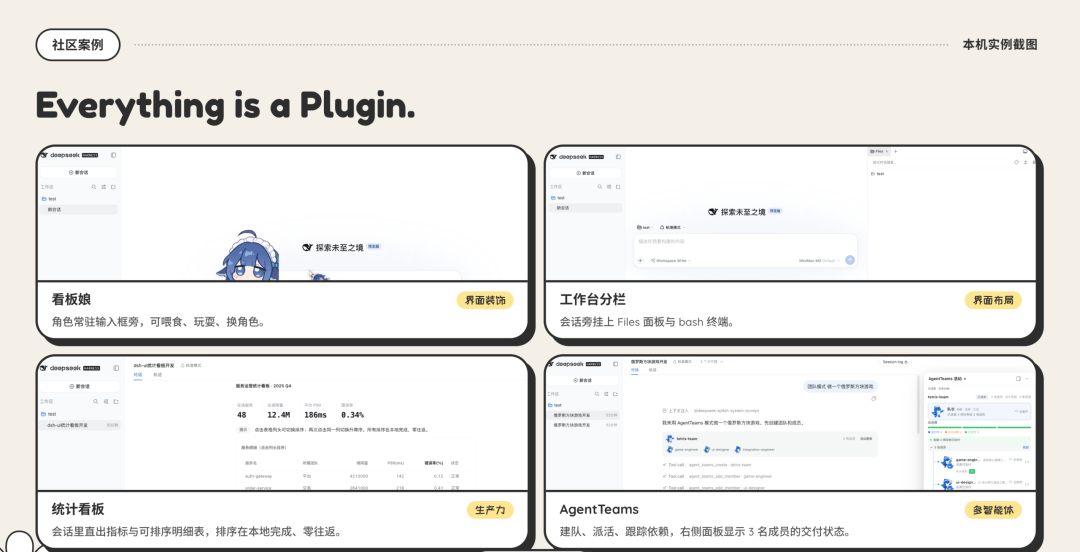
Task: Select the 多智能体 tag
Action: [993, 510]
